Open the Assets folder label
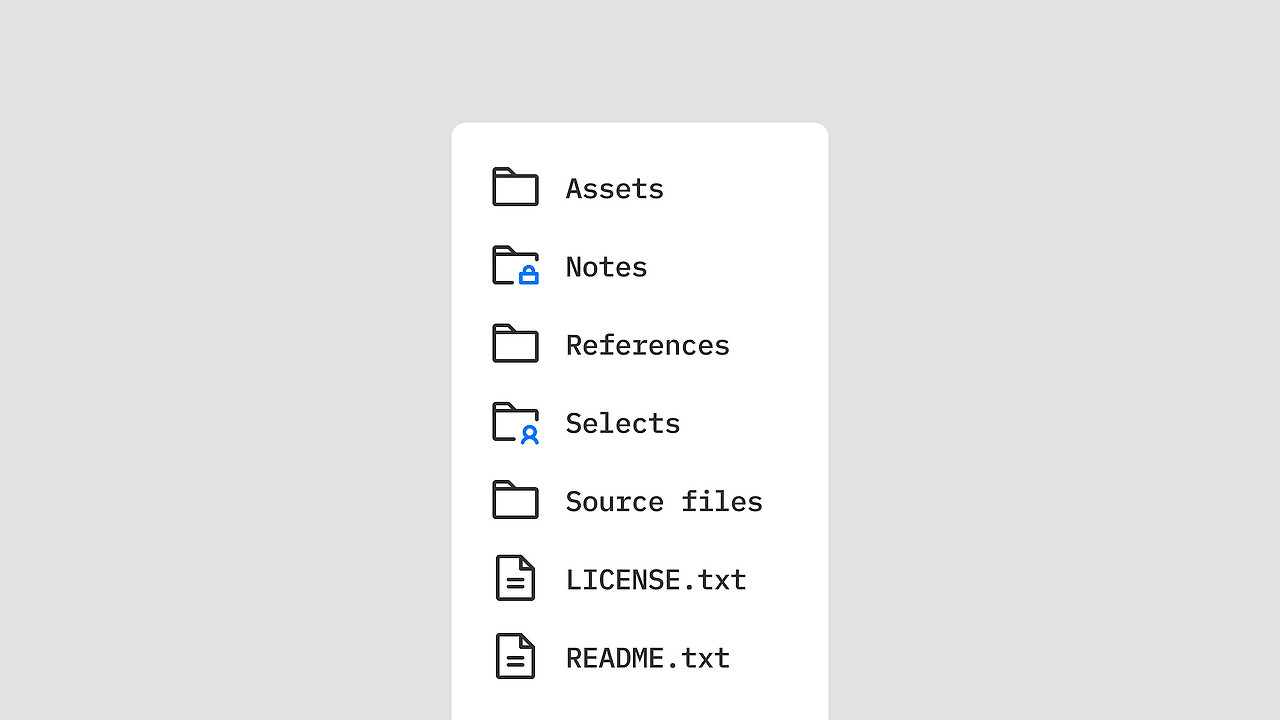1280x720 pixels. click(615, 188)
